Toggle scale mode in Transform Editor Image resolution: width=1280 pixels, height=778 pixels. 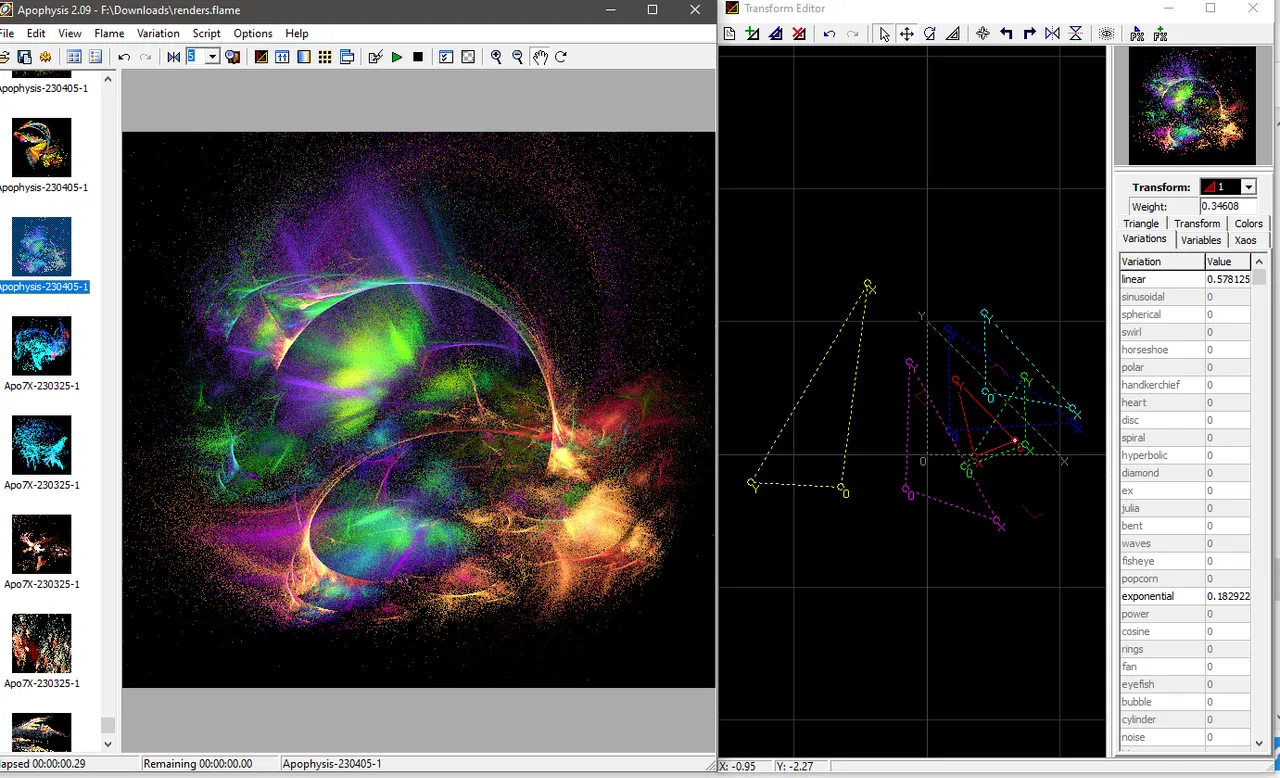coord(953,34)
